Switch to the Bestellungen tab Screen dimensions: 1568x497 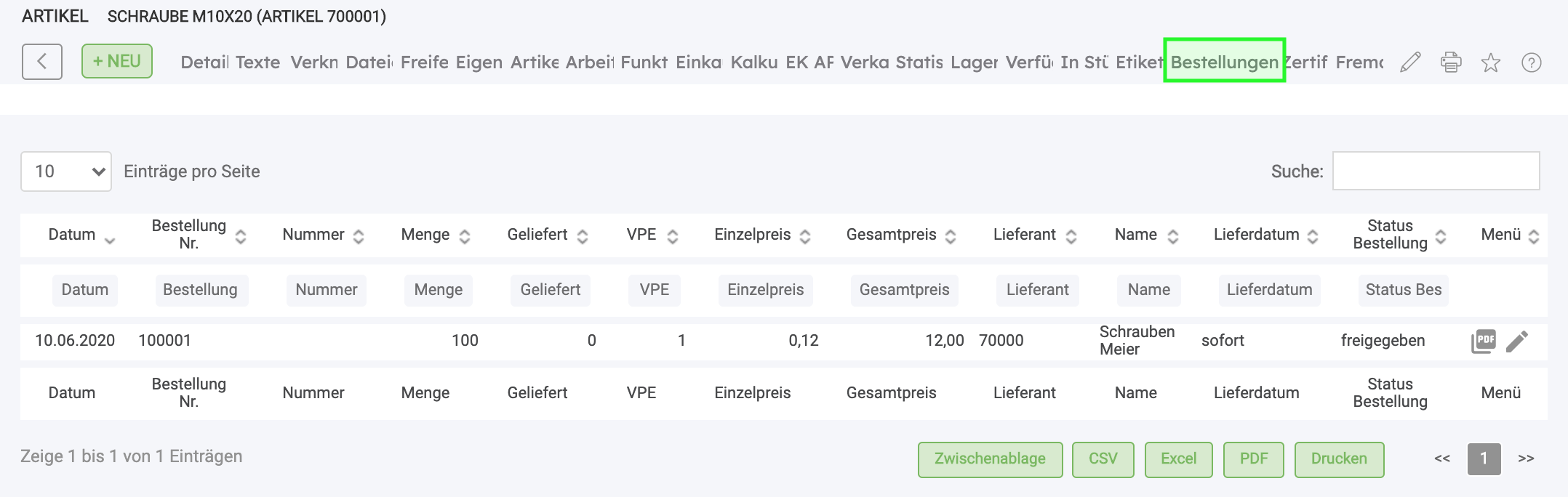(x=1224, y=62)
